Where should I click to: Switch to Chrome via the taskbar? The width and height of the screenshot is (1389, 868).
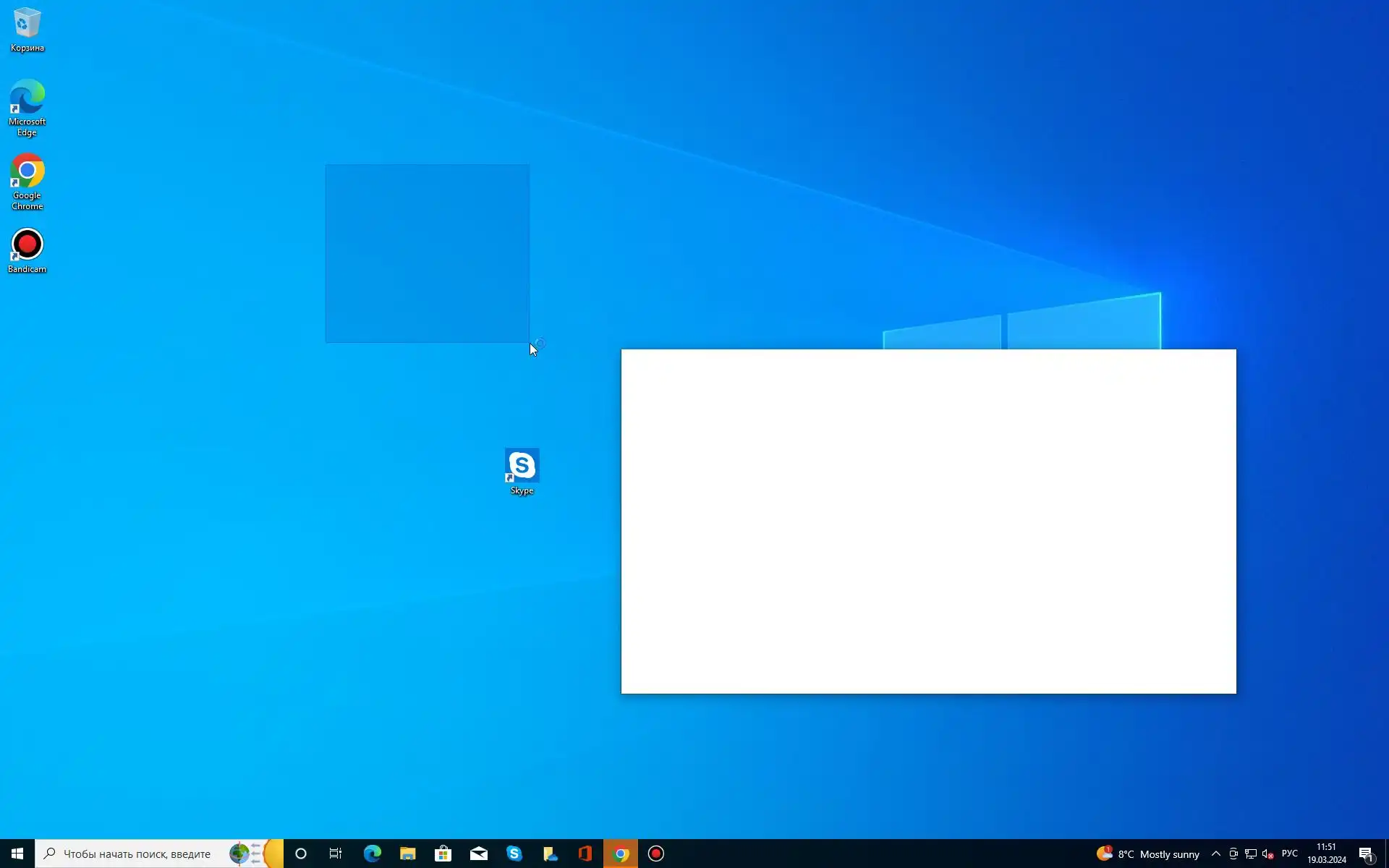click(x=621, y=854)
